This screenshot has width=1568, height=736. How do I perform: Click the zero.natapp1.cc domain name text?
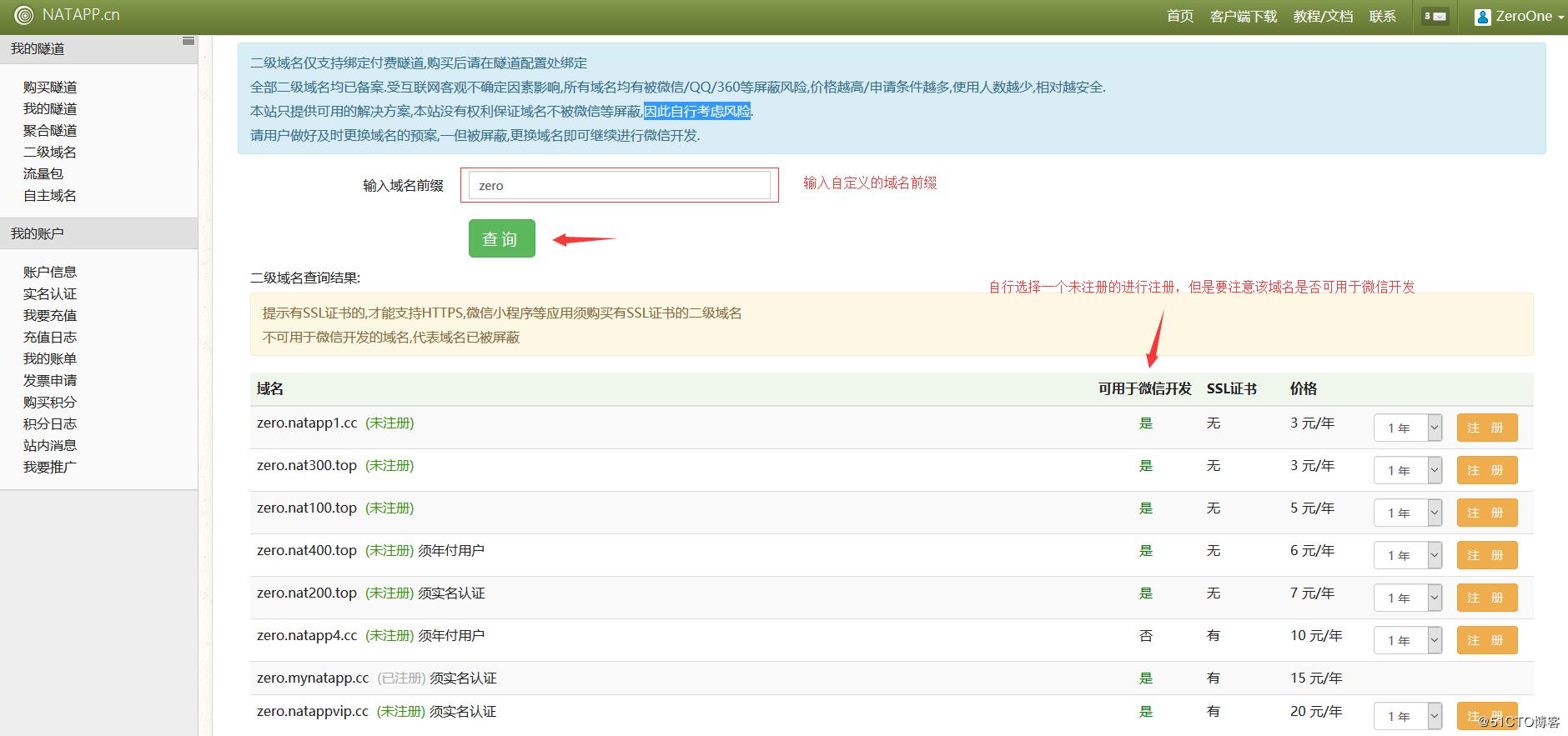[307, 423]
